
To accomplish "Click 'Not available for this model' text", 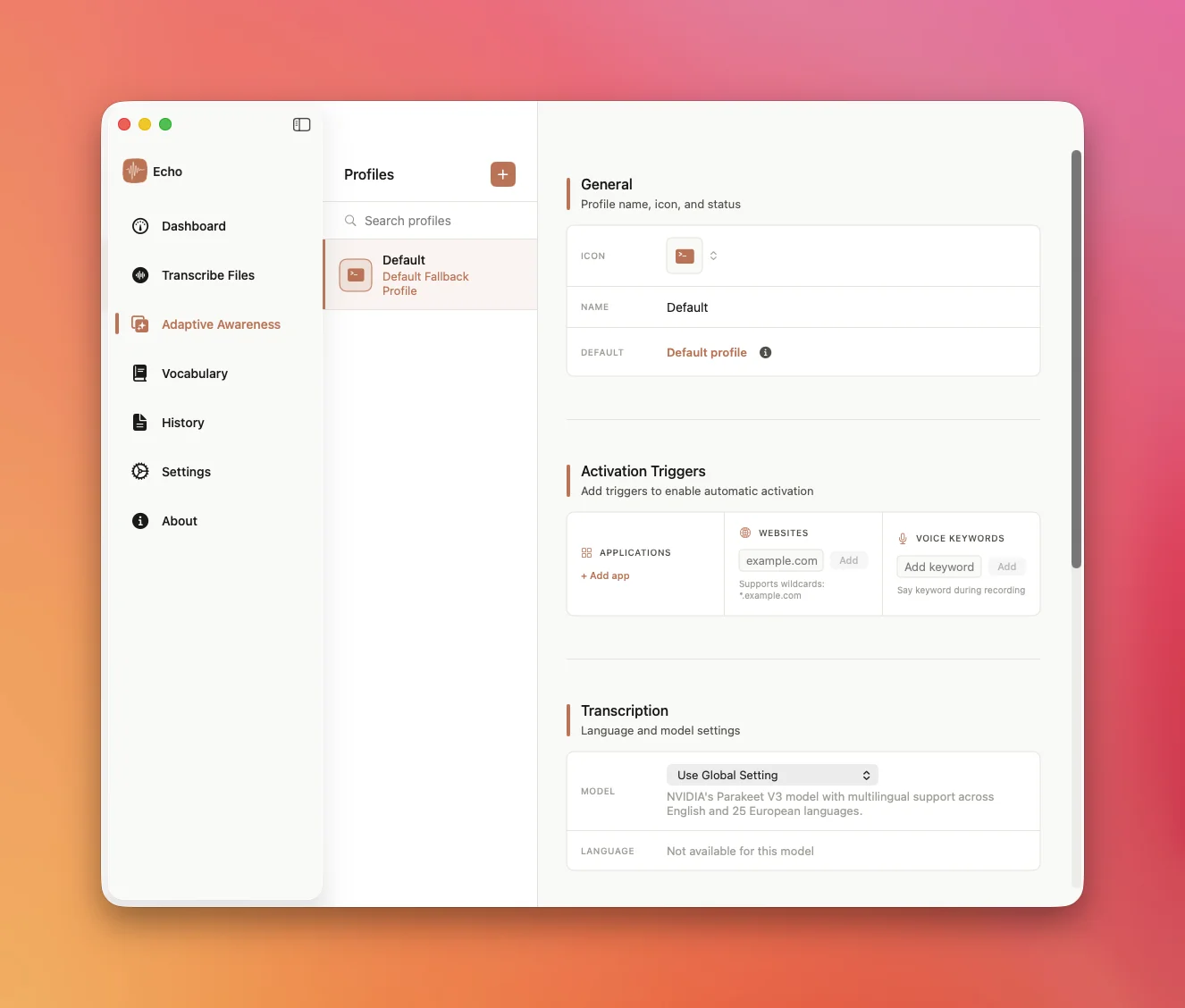I will pyautogui.click(x=740, y=851).
